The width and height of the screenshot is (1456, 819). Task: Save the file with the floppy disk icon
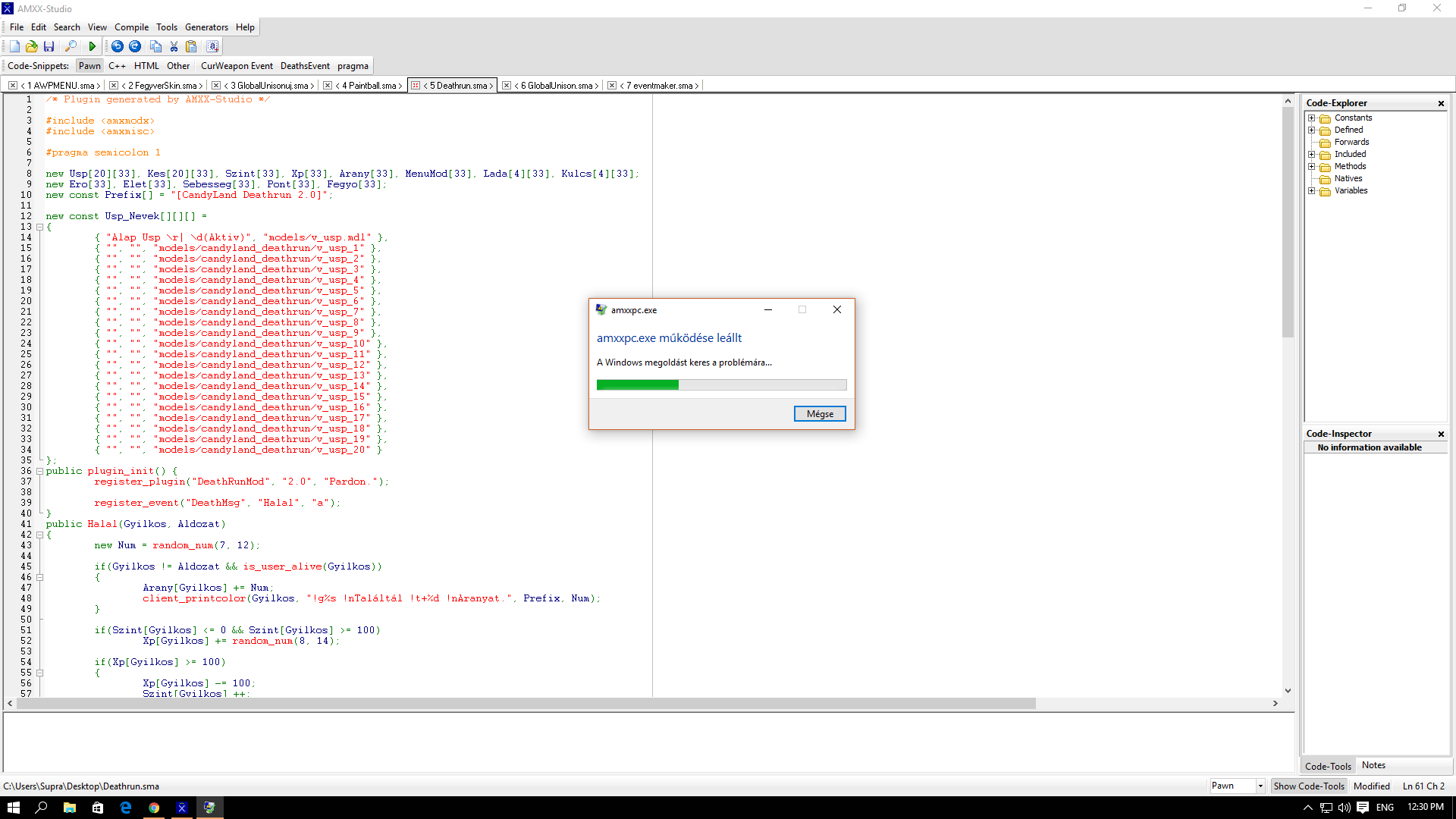click(49, 47)
